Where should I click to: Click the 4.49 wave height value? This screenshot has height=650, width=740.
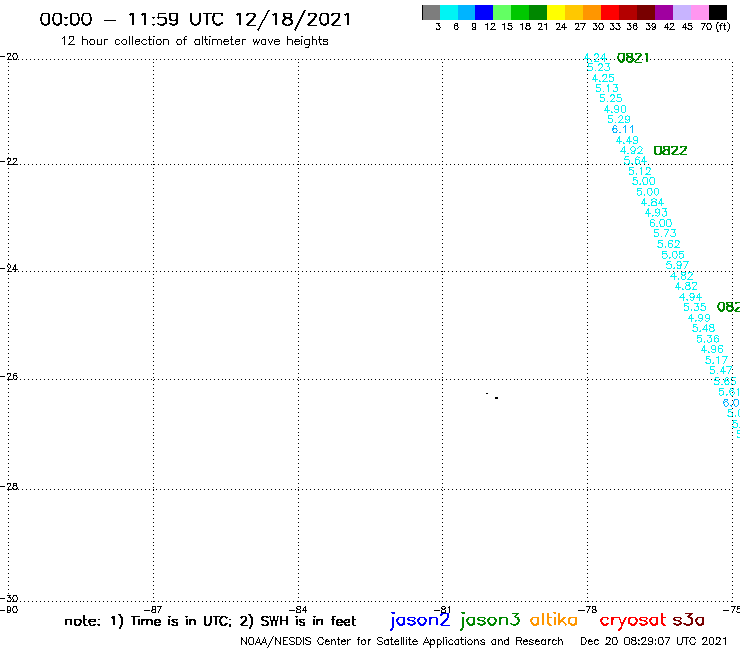(x=627, y=140)
